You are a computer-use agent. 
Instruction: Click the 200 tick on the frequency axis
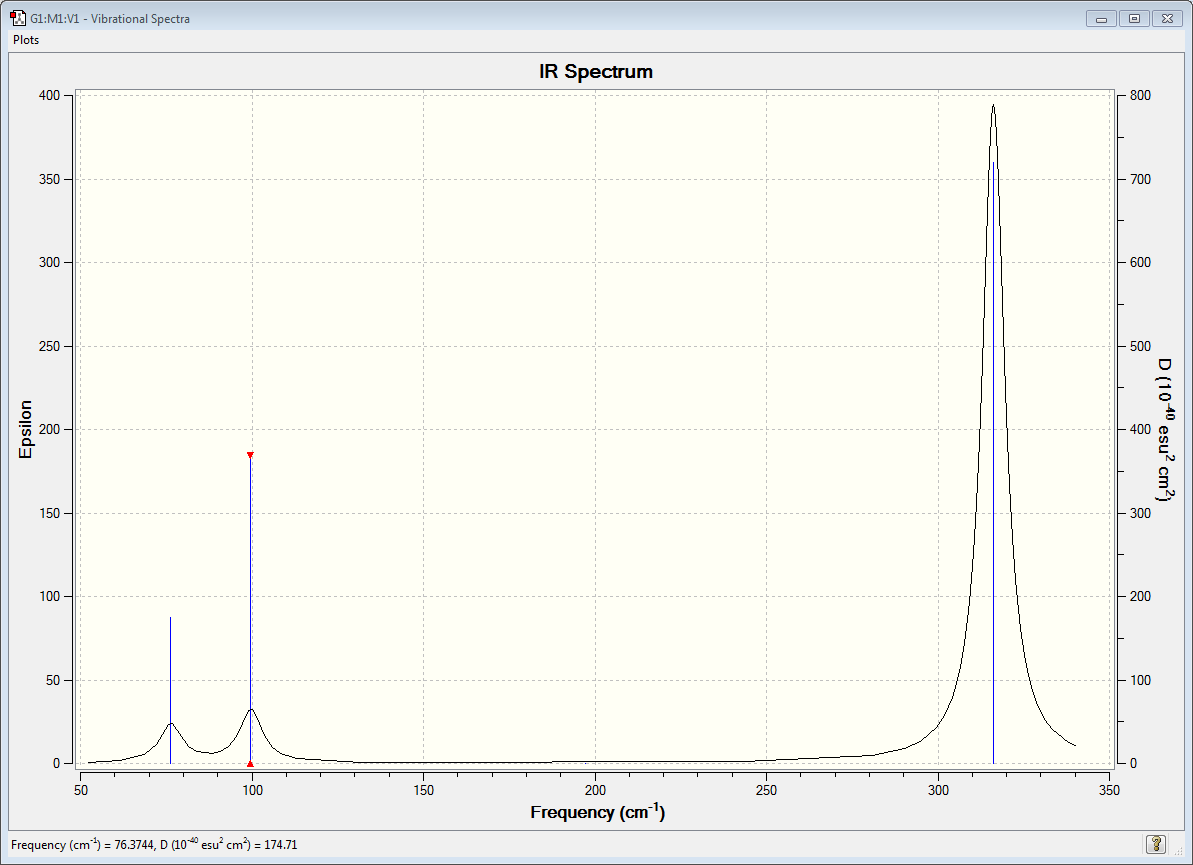pos(595,790)
